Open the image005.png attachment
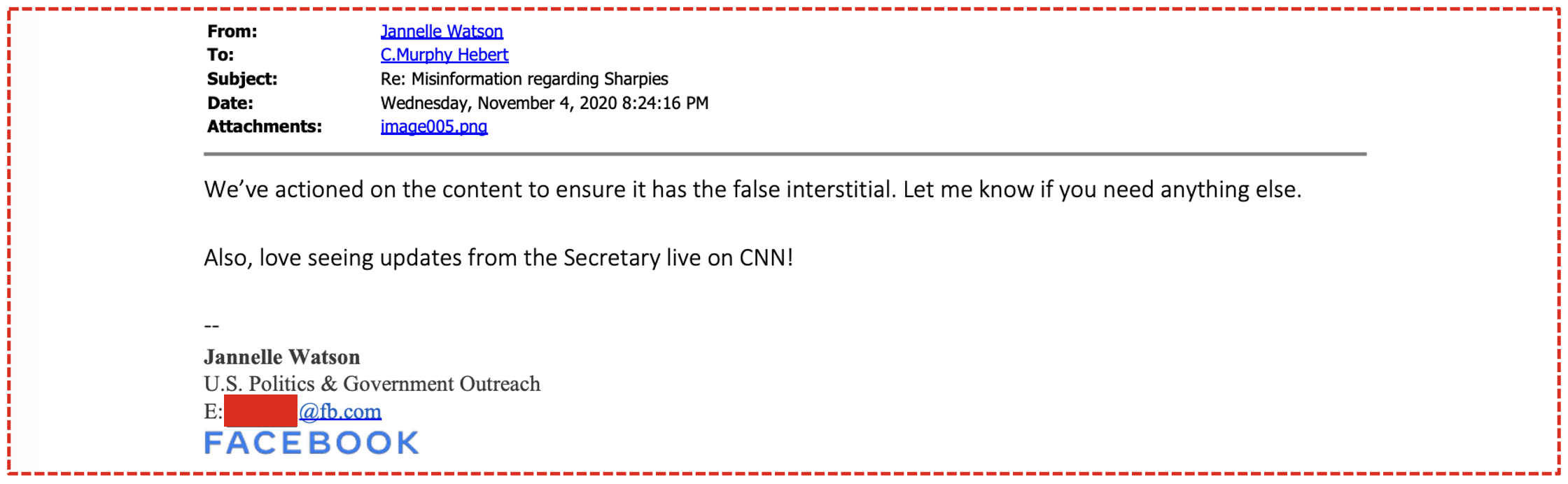This screenshot has height=484, width=1568. click(434, 127)
